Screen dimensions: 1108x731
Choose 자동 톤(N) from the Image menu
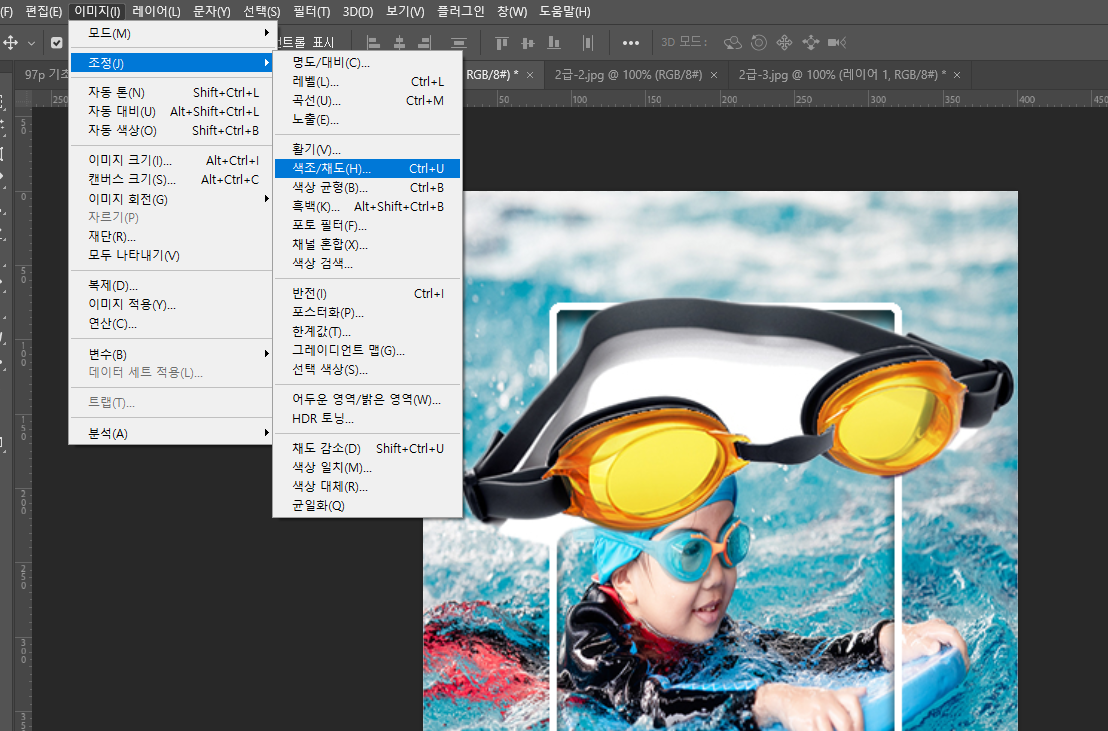coord(171,93)
